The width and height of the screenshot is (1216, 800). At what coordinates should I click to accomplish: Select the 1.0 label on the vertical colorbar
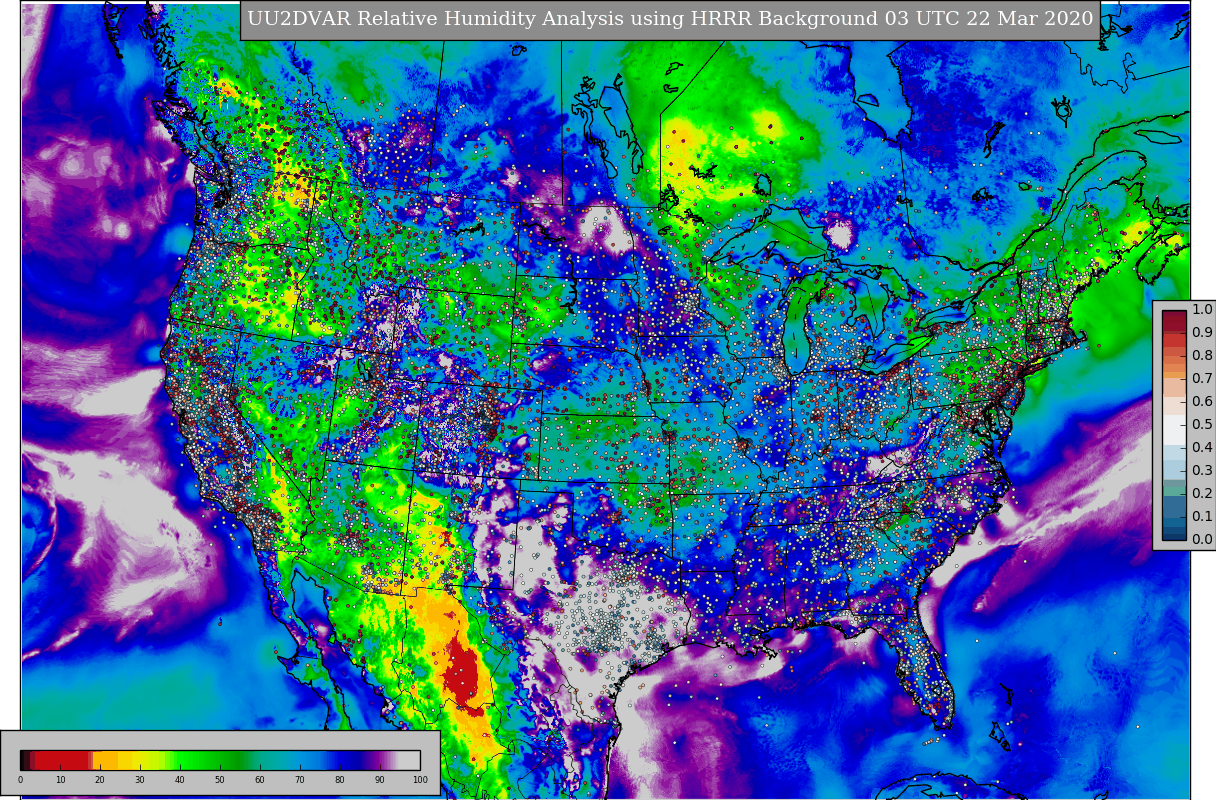click(1202, 309)
